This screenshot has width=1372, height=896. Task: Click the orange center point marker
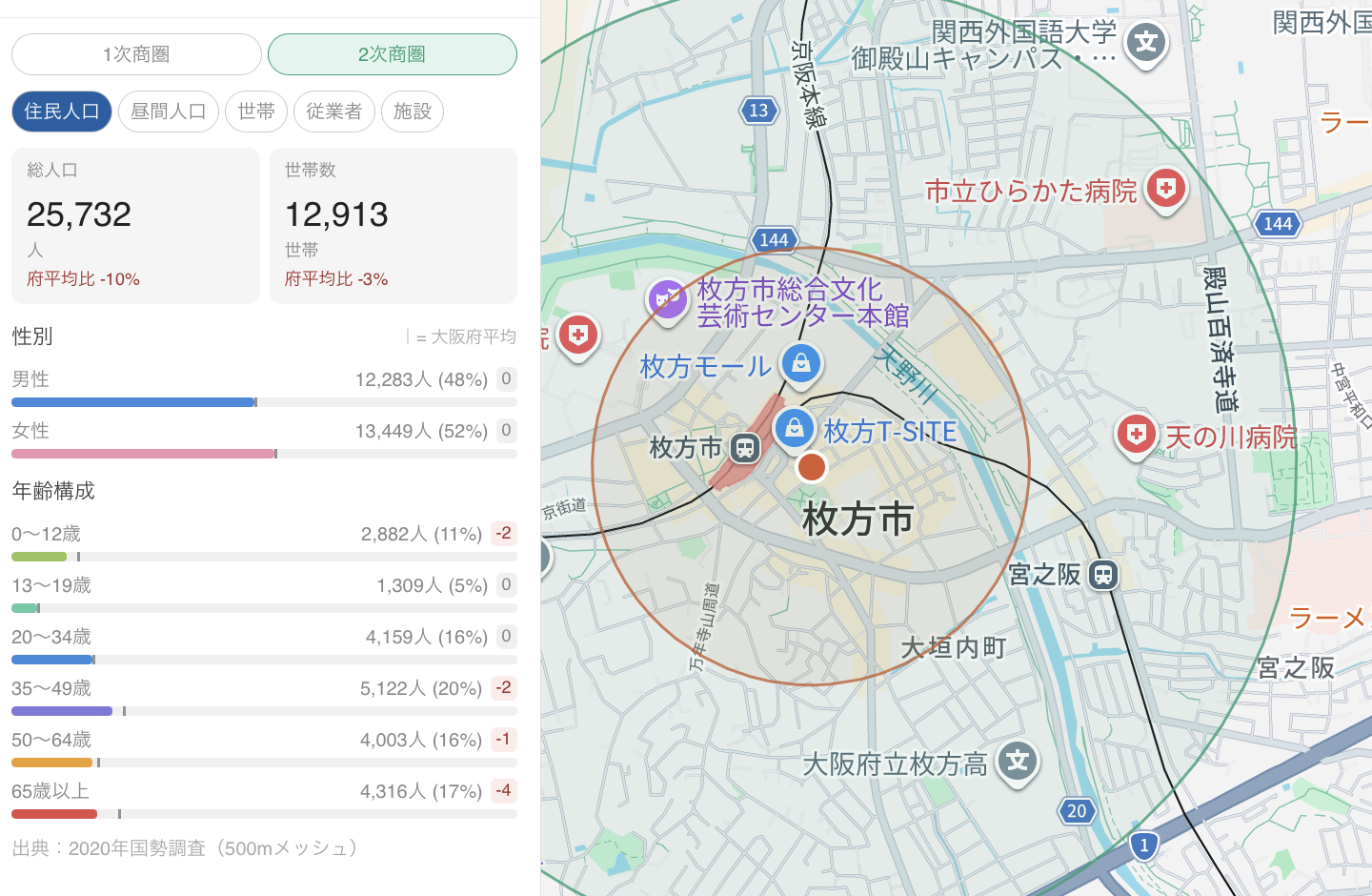[x=812, y=467]
